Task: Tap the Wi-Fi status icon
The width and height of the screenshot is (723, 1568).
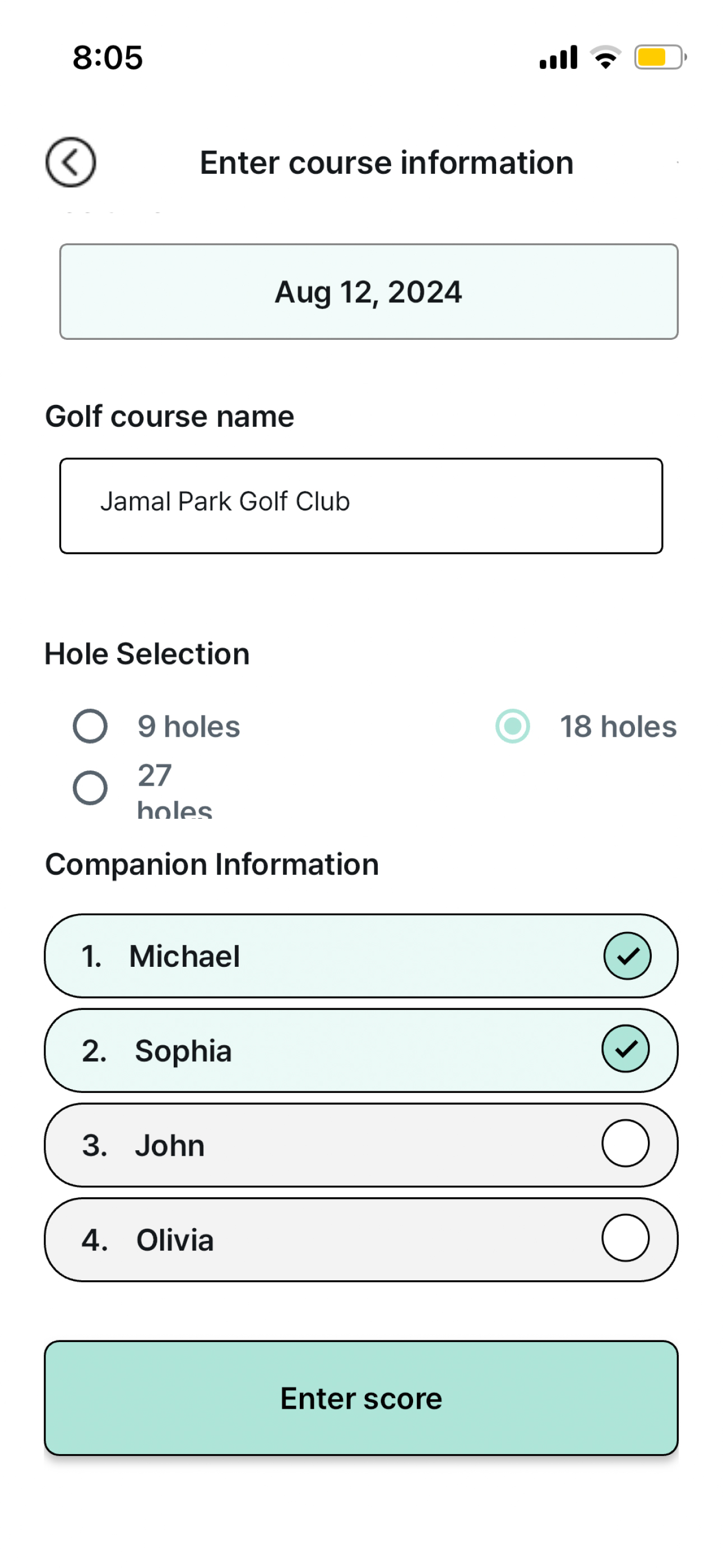Action: click(605, 57)
